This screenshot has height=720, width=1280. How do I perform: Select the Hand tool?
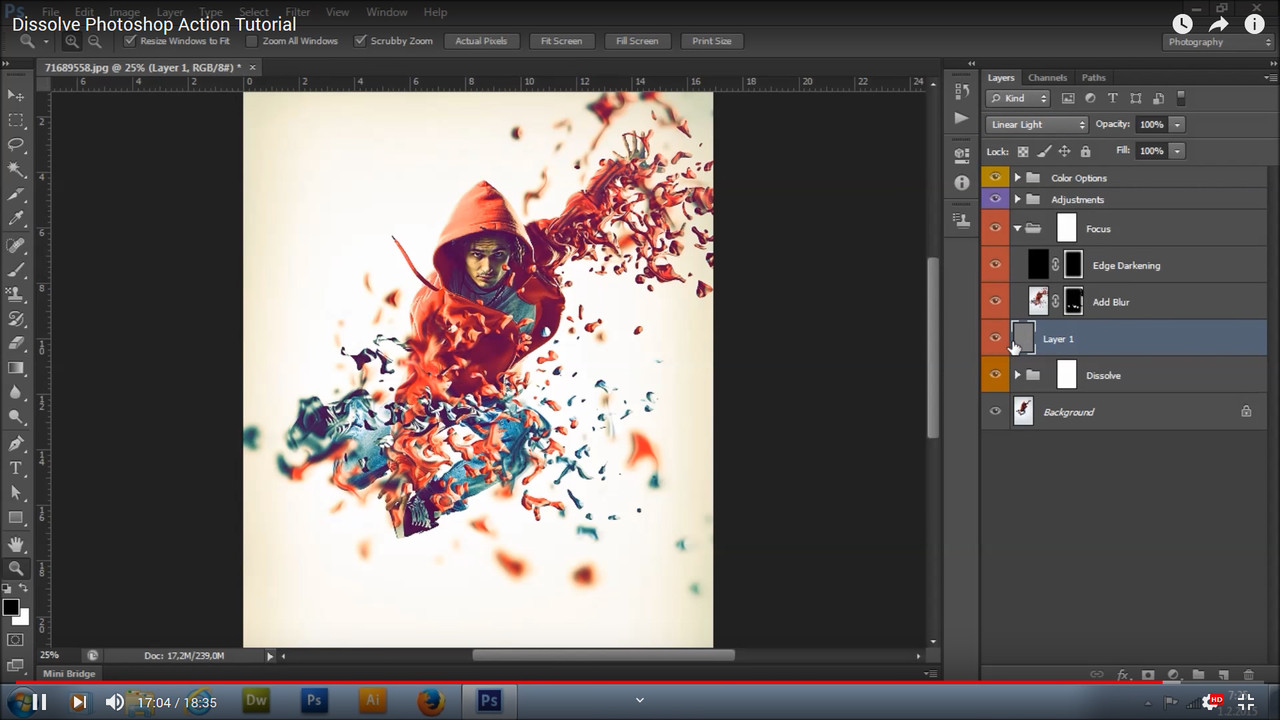pyautogui.click(x=16, y=544)
